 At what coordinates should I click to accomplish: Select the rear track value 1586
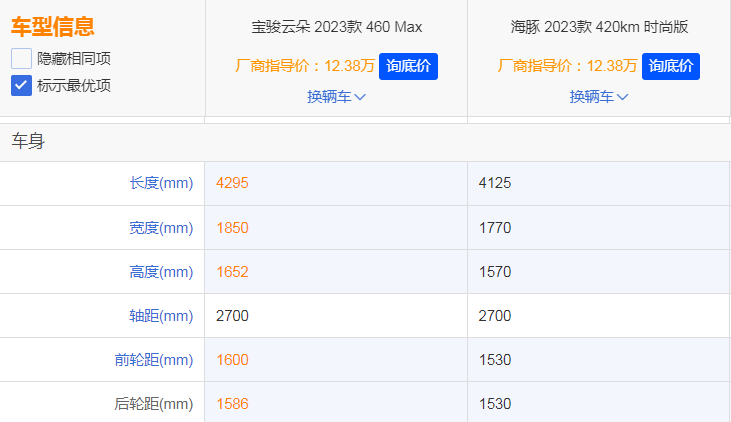[x=232, y=404]
